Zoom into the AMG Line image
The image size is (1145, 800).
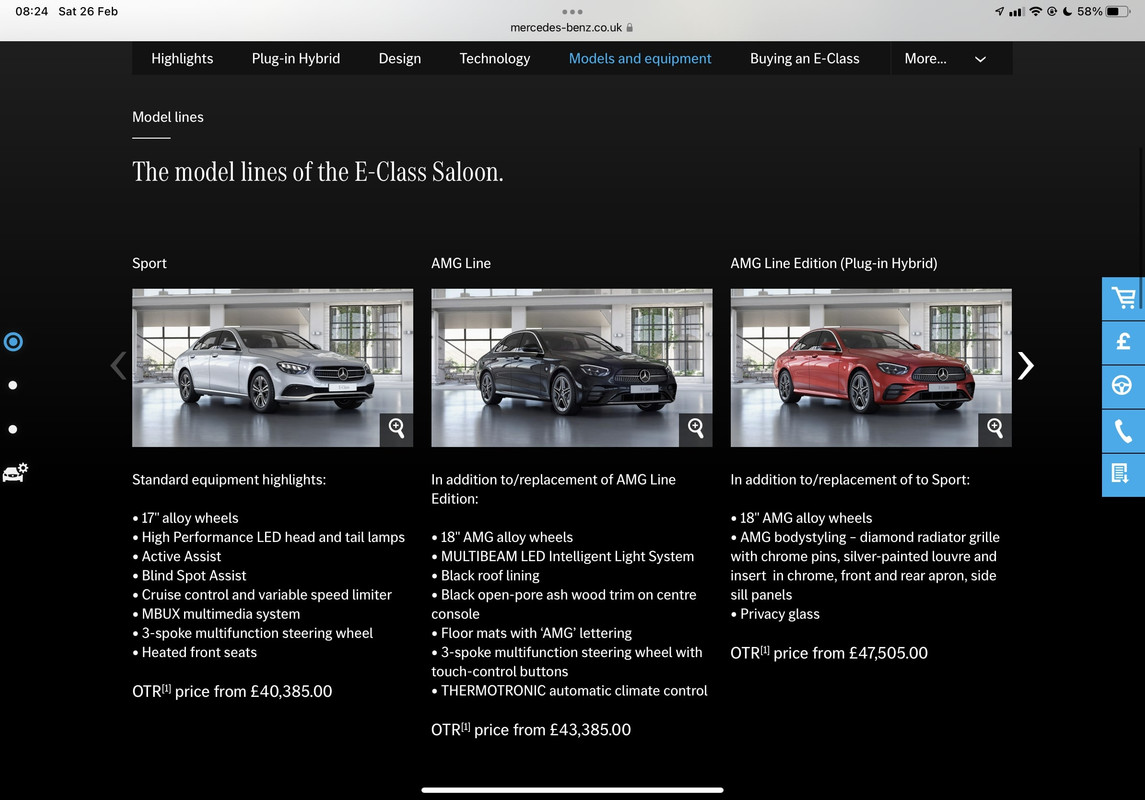coord(696,429)
